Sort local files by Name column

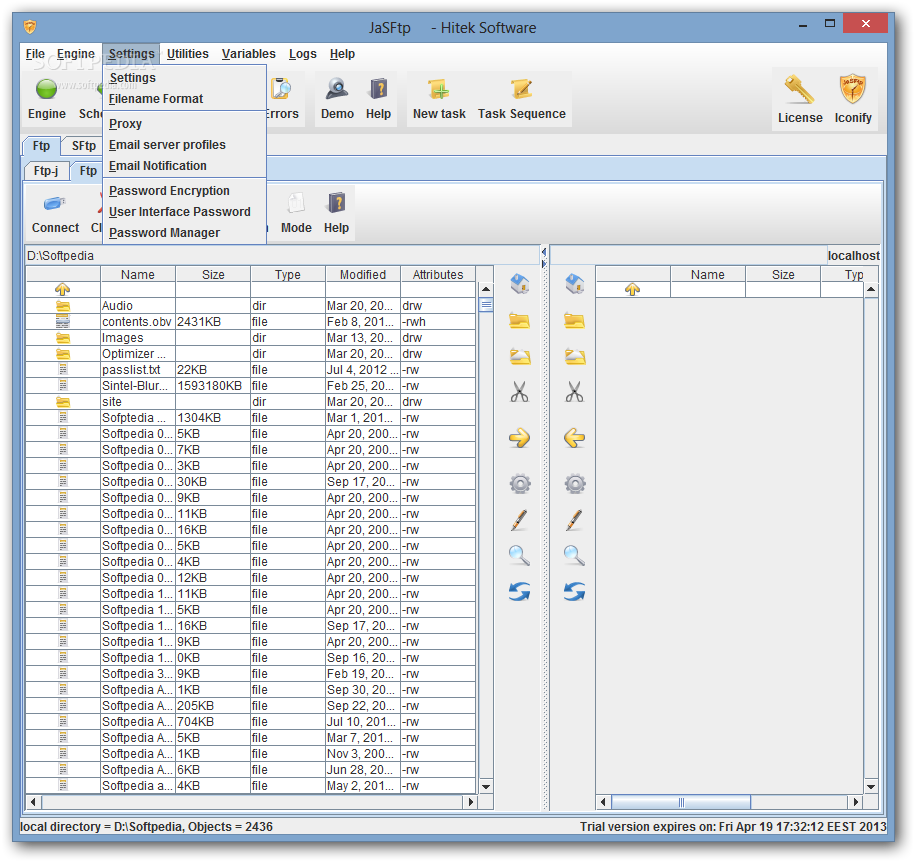(138, 274)
